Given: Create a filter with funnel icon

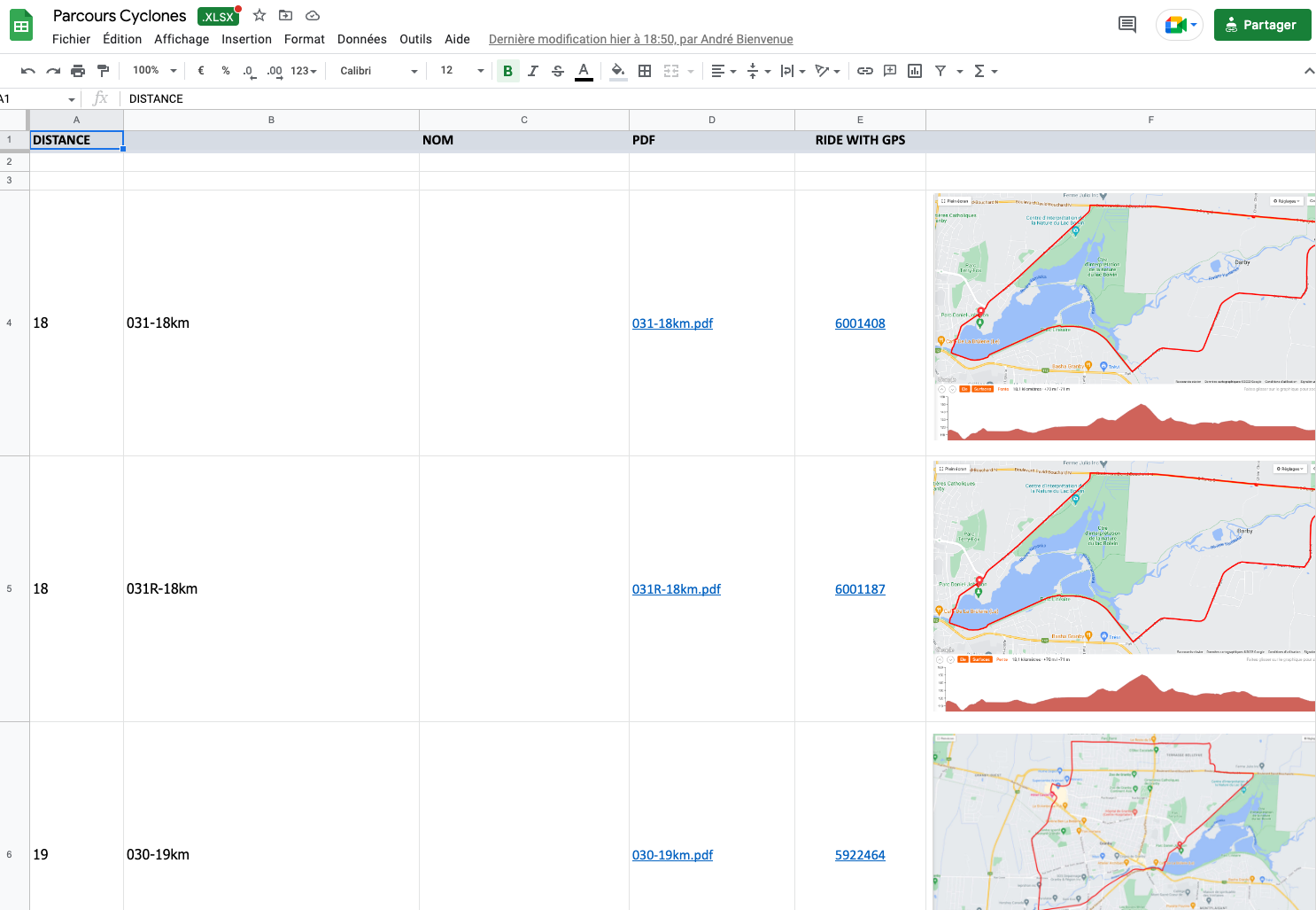Looking at the screenshot, I should point(941,71).
